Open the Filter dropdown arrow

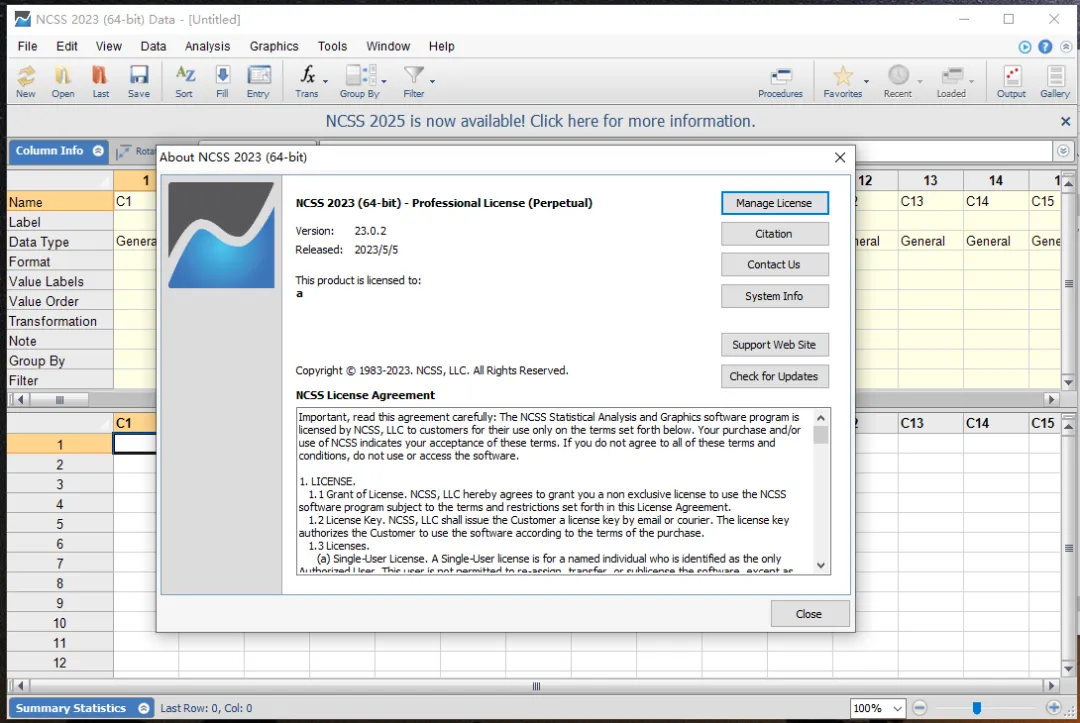tap(433, 81)
